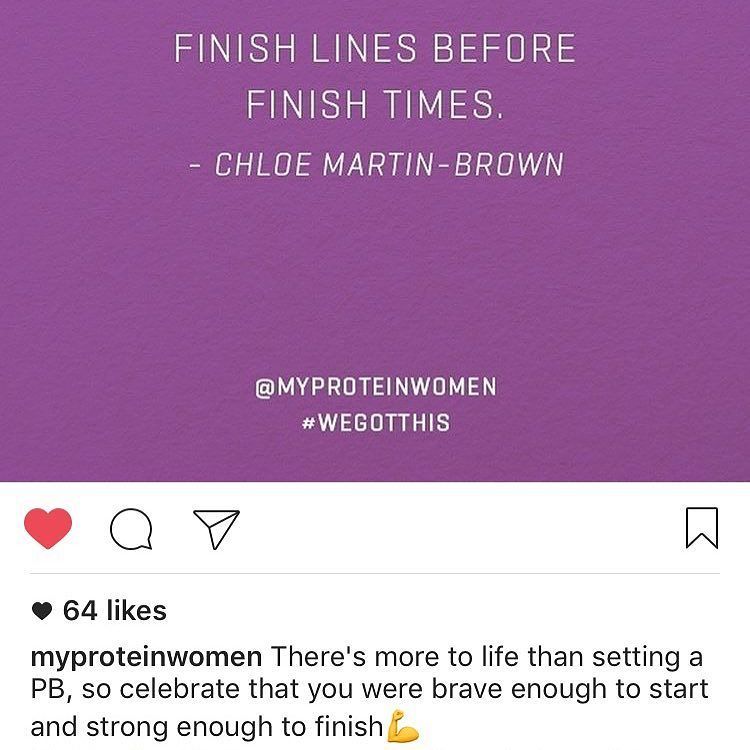Tap the #WEGOTTHIS hashtag in the image
Screen dimensions: 750x750
(x=376, y=423)
